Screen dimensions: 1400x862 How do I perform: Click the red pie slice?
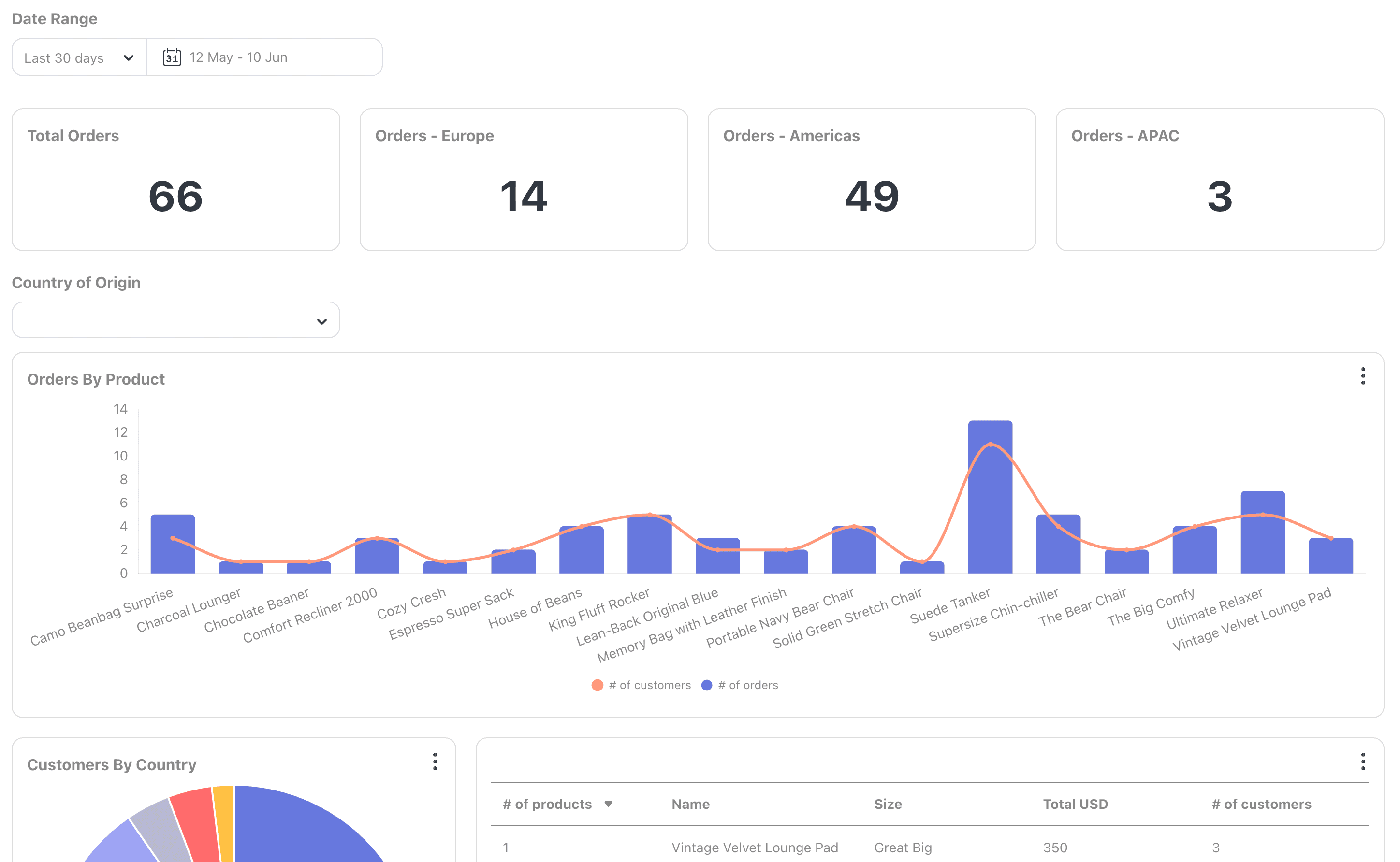tap(197, 821)
